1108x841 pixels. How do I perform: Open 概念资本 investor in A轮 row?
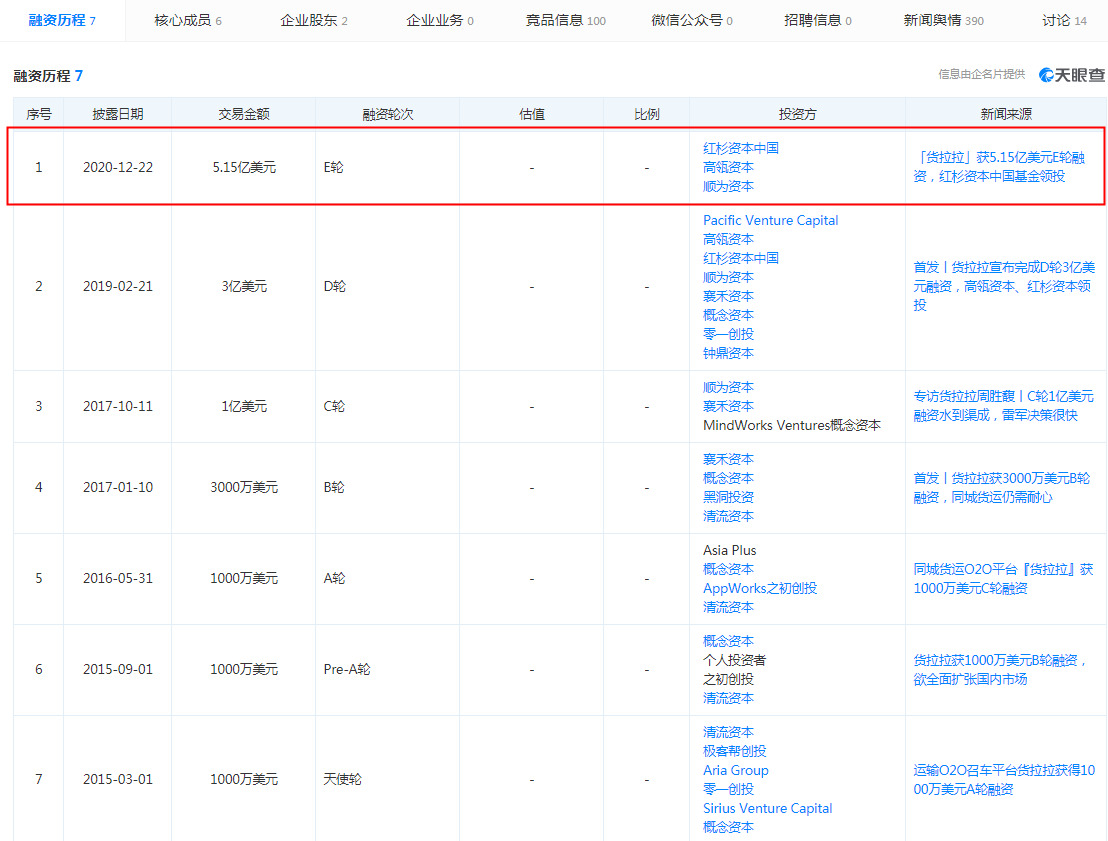[x=728, y=570]
